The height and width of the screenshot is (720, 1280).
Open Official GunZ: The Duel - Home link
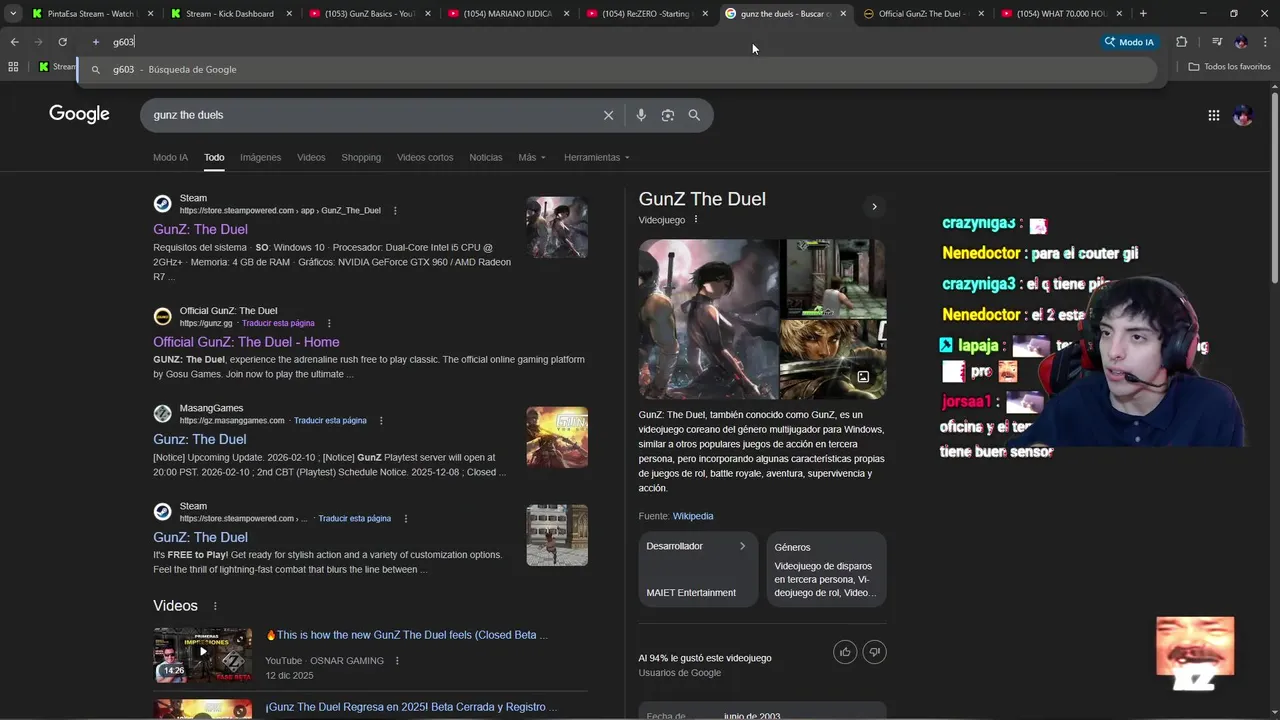point(246,342)
